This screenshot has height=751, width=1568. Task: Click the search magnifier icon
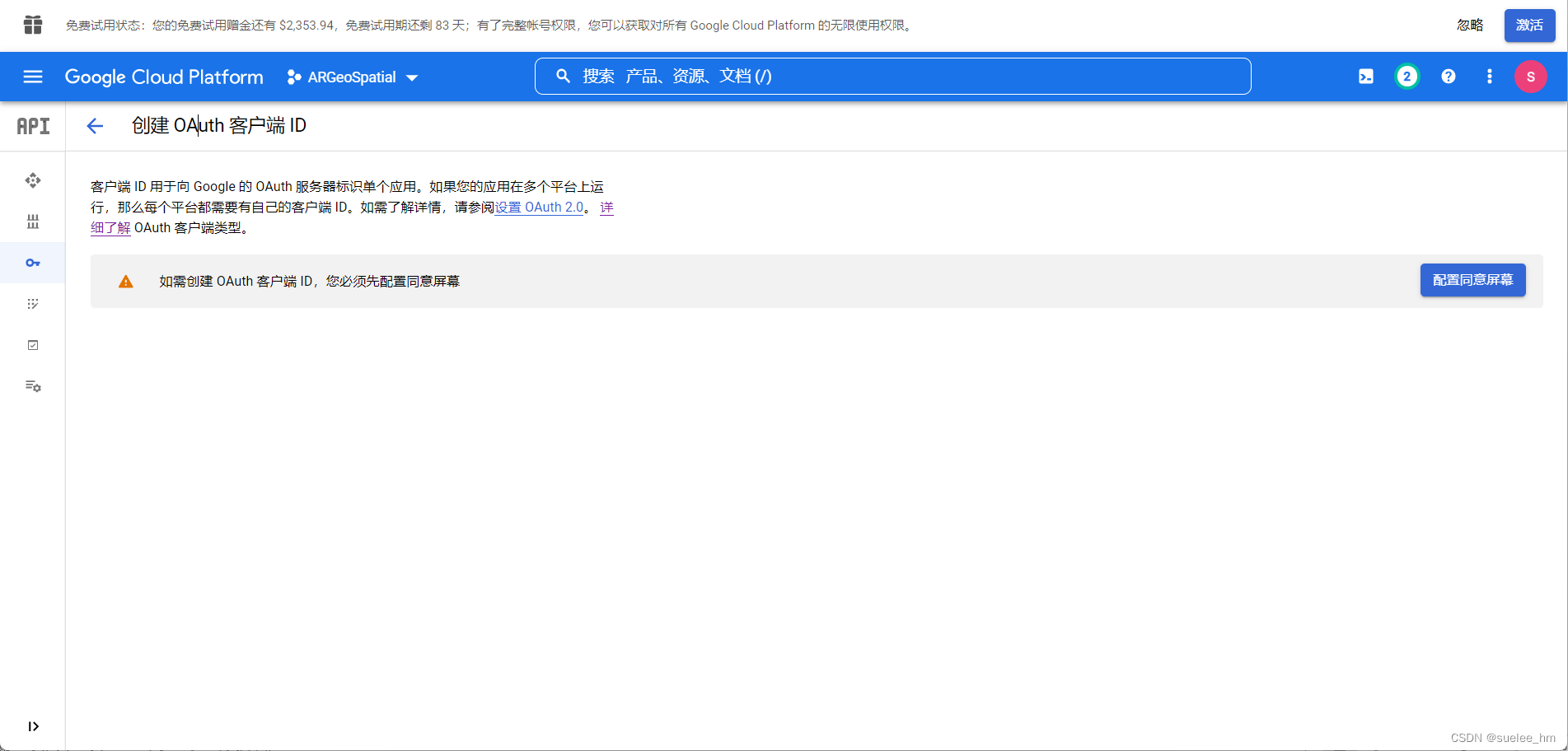pos(563,76)
